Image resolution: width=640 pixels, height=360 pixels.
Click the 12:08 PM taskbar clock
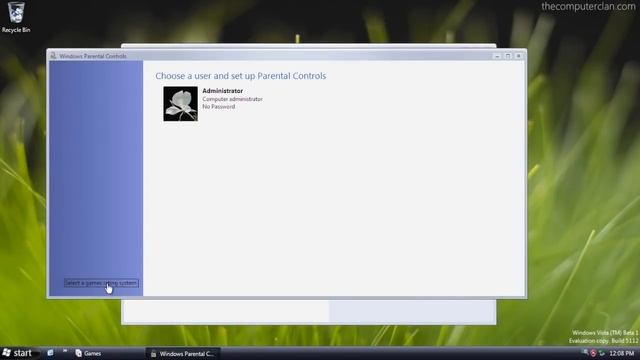tap(622, 353)
